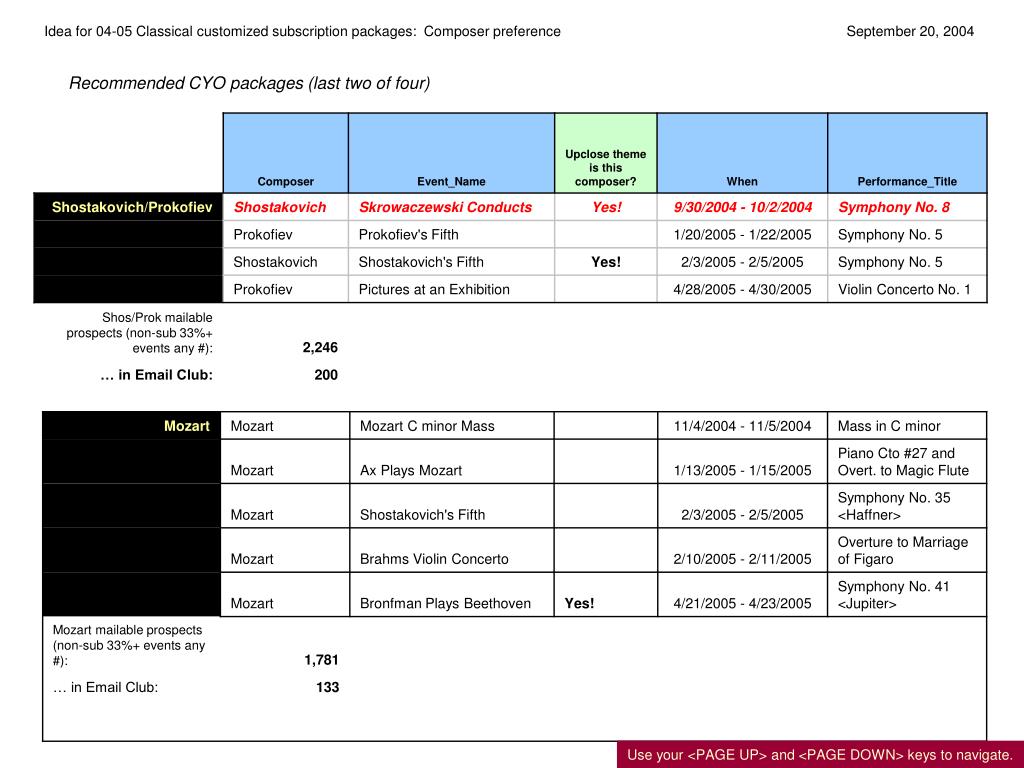Click the 'September 20, 2004' date text
The image size is (1024, 768).
click(910, 31)
